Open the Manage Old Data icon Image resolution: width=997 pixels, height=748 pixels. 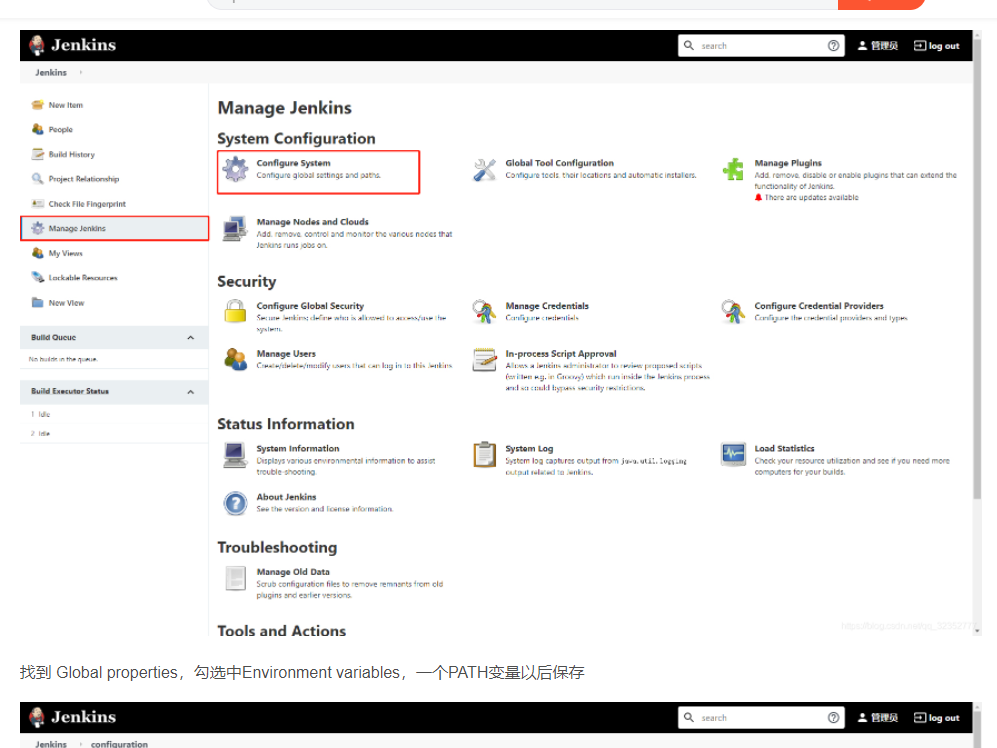(x=235, y=578)
